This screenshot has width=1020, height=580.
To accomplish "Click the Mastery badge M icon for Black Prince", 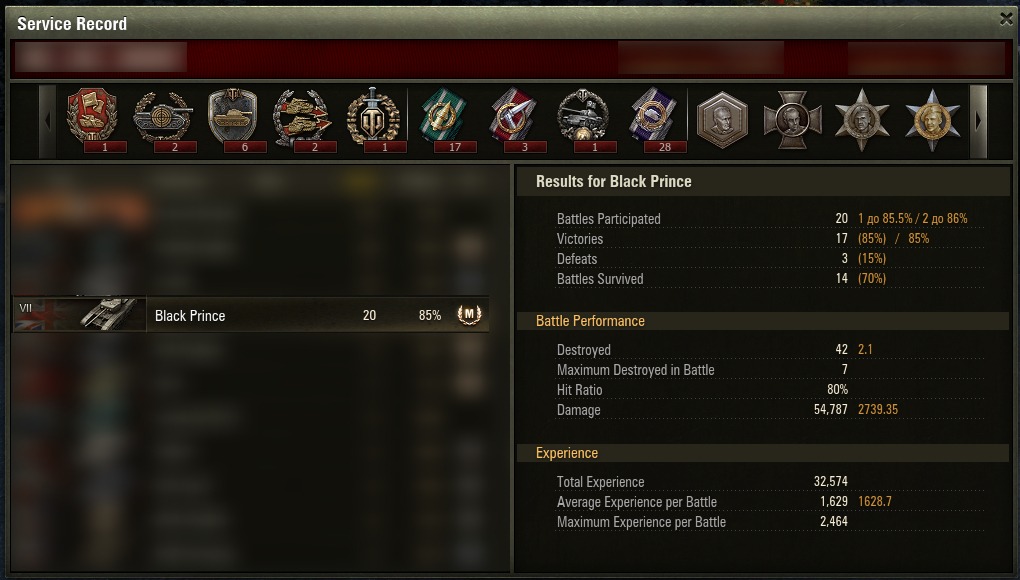I will coord(469,315).
